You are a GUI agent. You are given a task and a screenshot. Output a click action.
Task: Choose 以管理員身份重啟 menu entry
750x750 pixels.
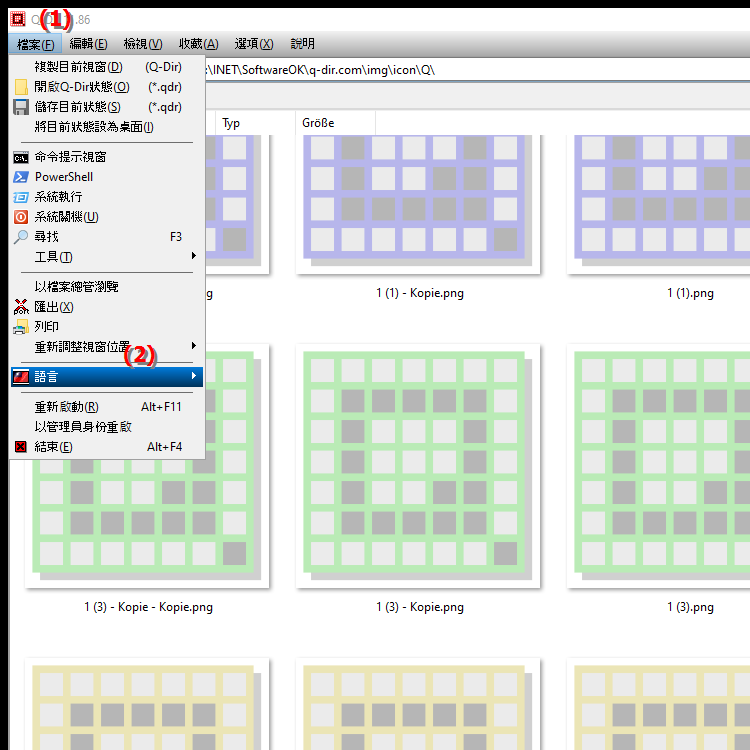pyautogui.click(x=108, y=427)
